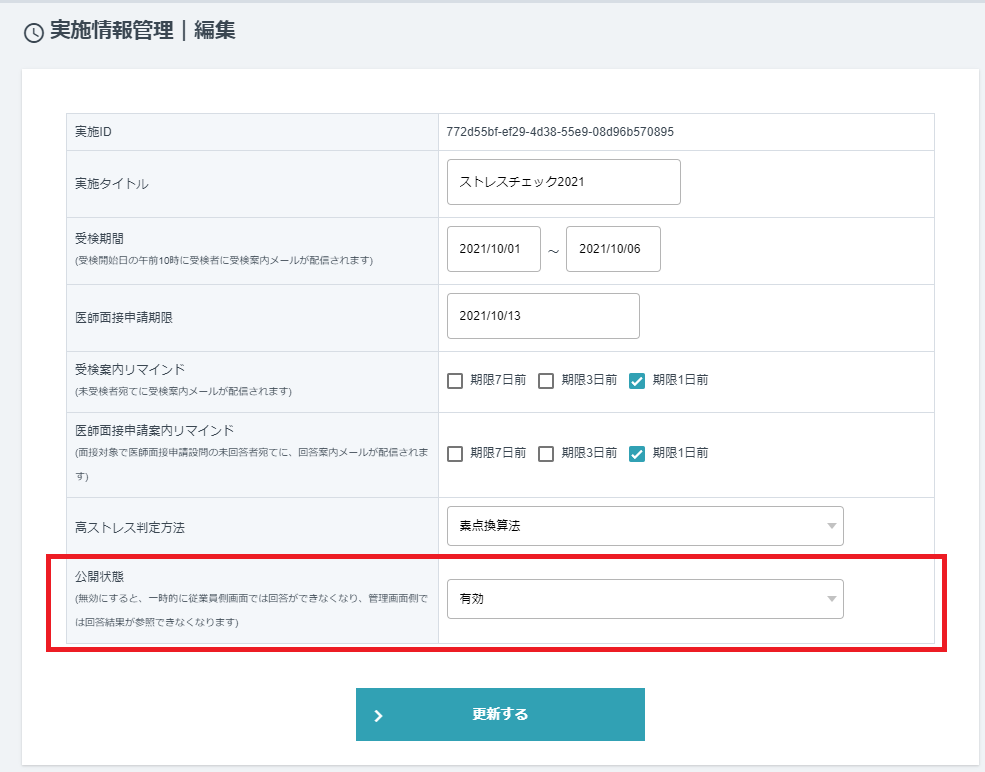
Task: Enable 期限3日前 for 受検案内リマインド
Action: tap(545, 381)
